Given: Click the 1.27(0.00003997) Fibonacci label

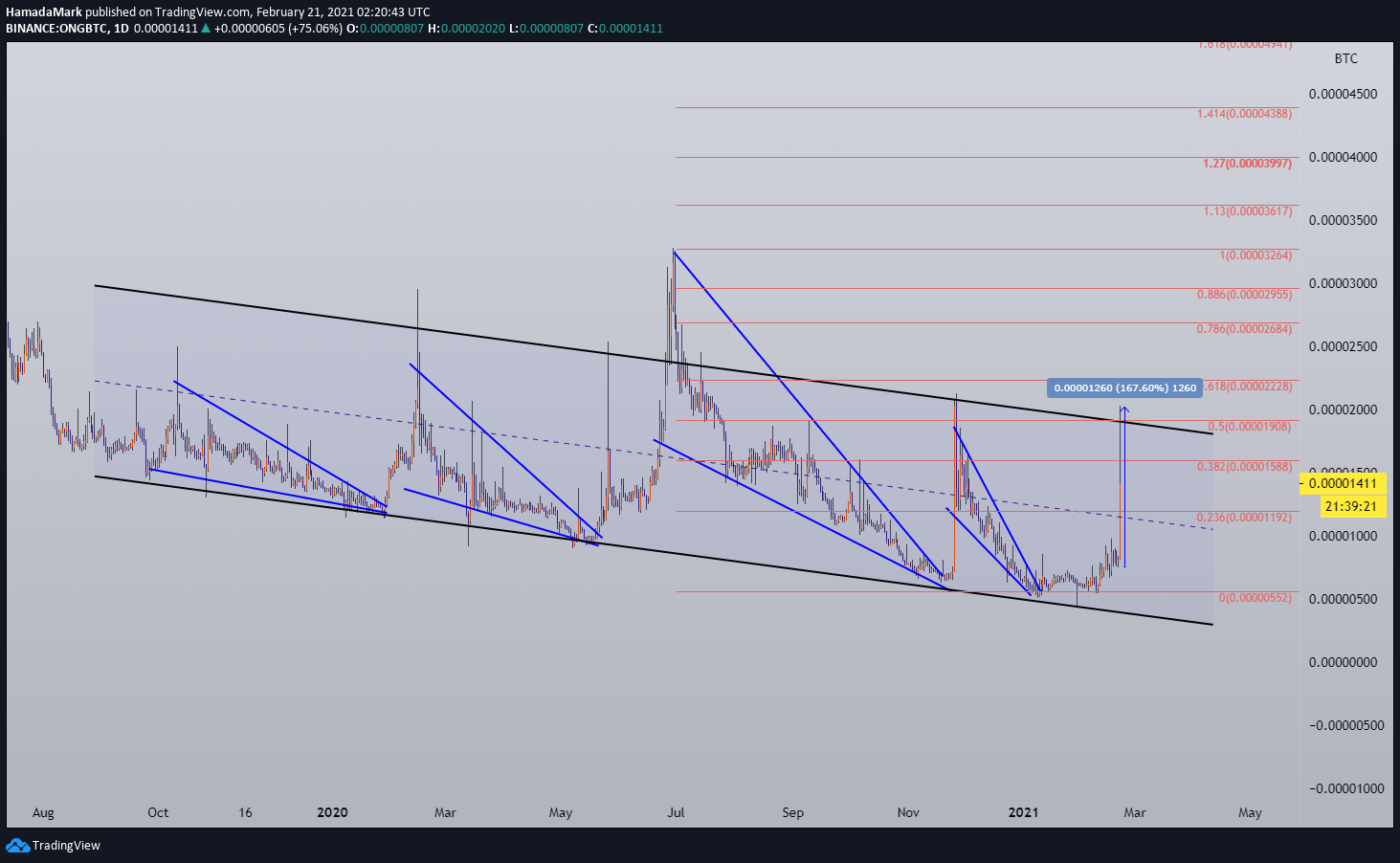Looking at the screenshot, I should [1247, 164].
